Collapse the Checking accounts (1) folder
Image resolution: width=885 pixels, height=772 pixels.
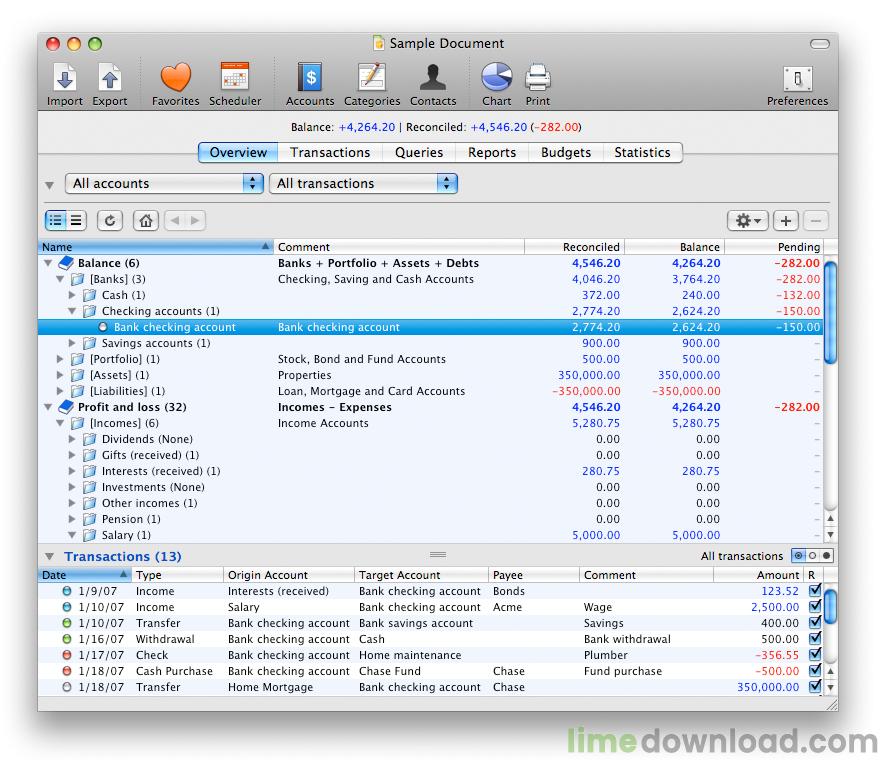tap(72, 311)
